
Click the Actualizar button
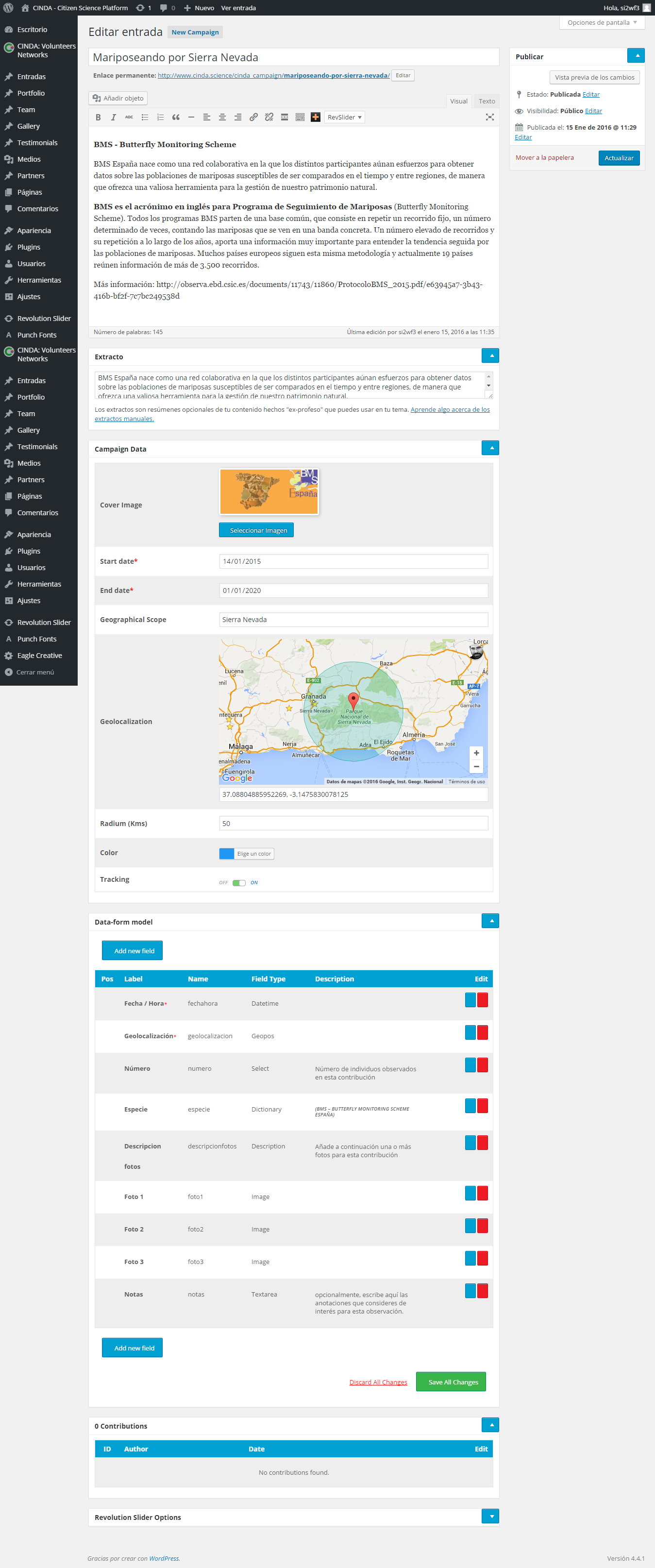click(619, 158)
